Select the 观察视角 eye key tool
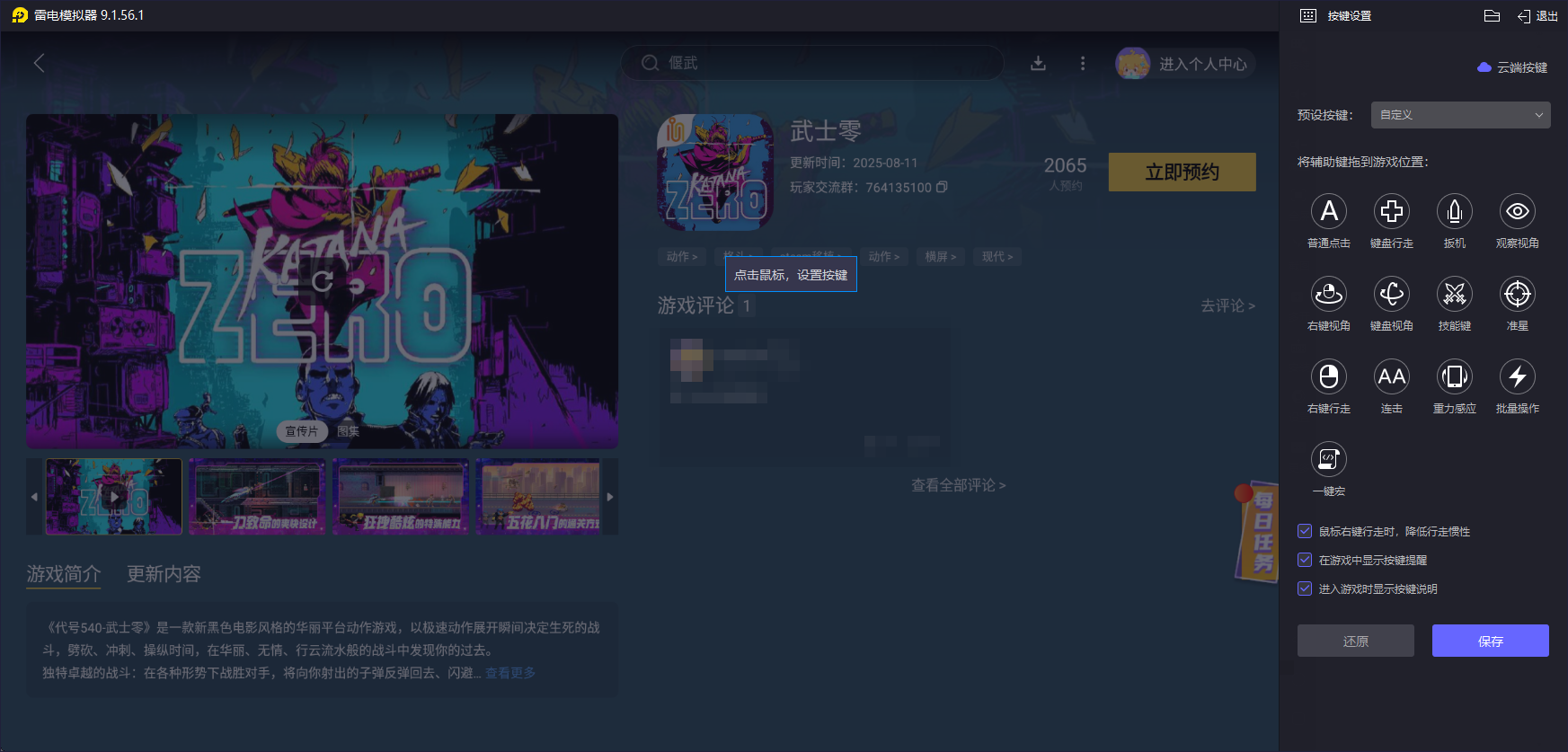Screen dimensions: 1568x752 click(1518, 212)
